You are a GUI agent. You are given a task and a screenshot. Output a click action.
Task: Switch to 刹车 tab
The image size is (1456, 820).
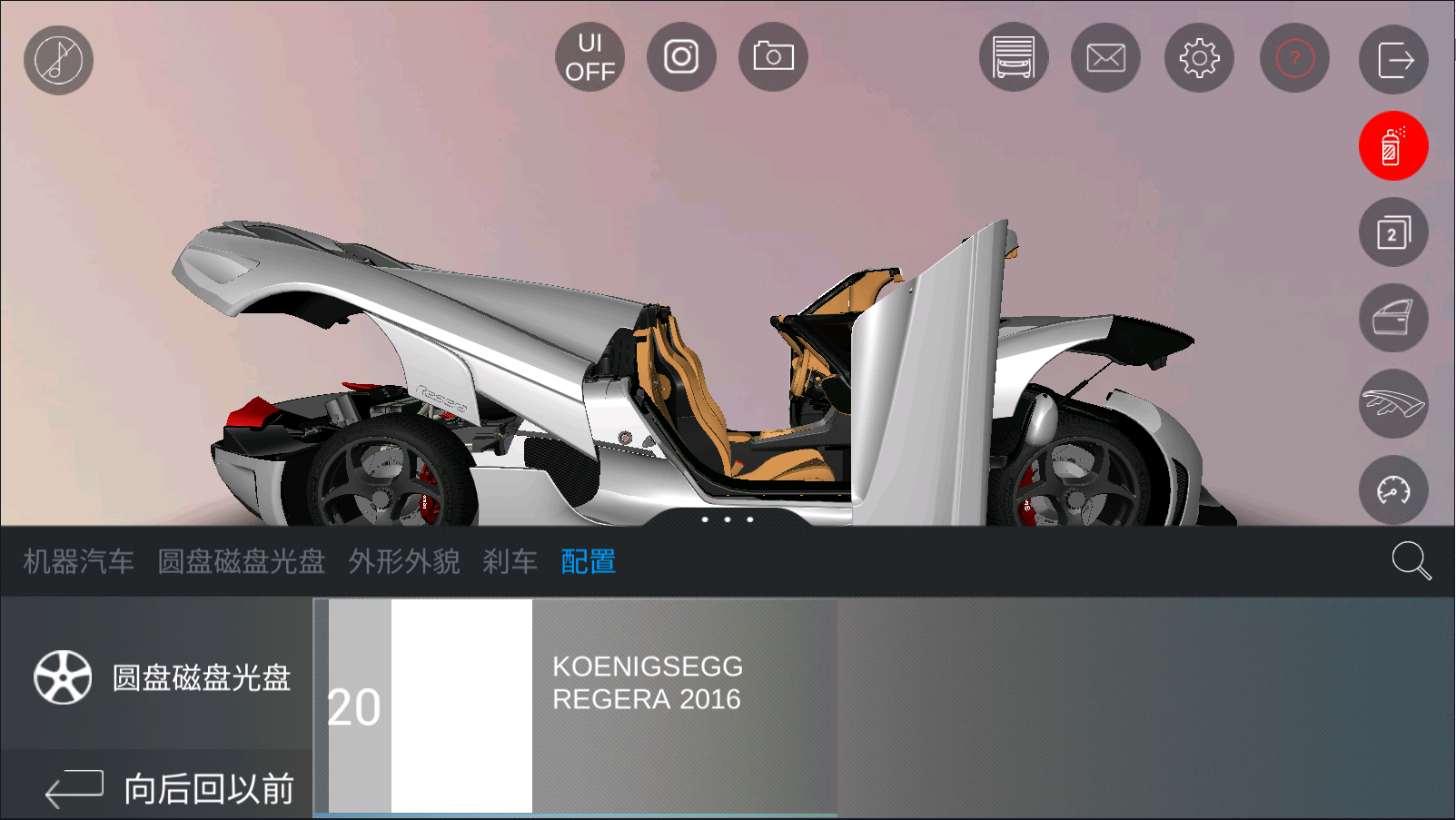[x=510, y=562]
